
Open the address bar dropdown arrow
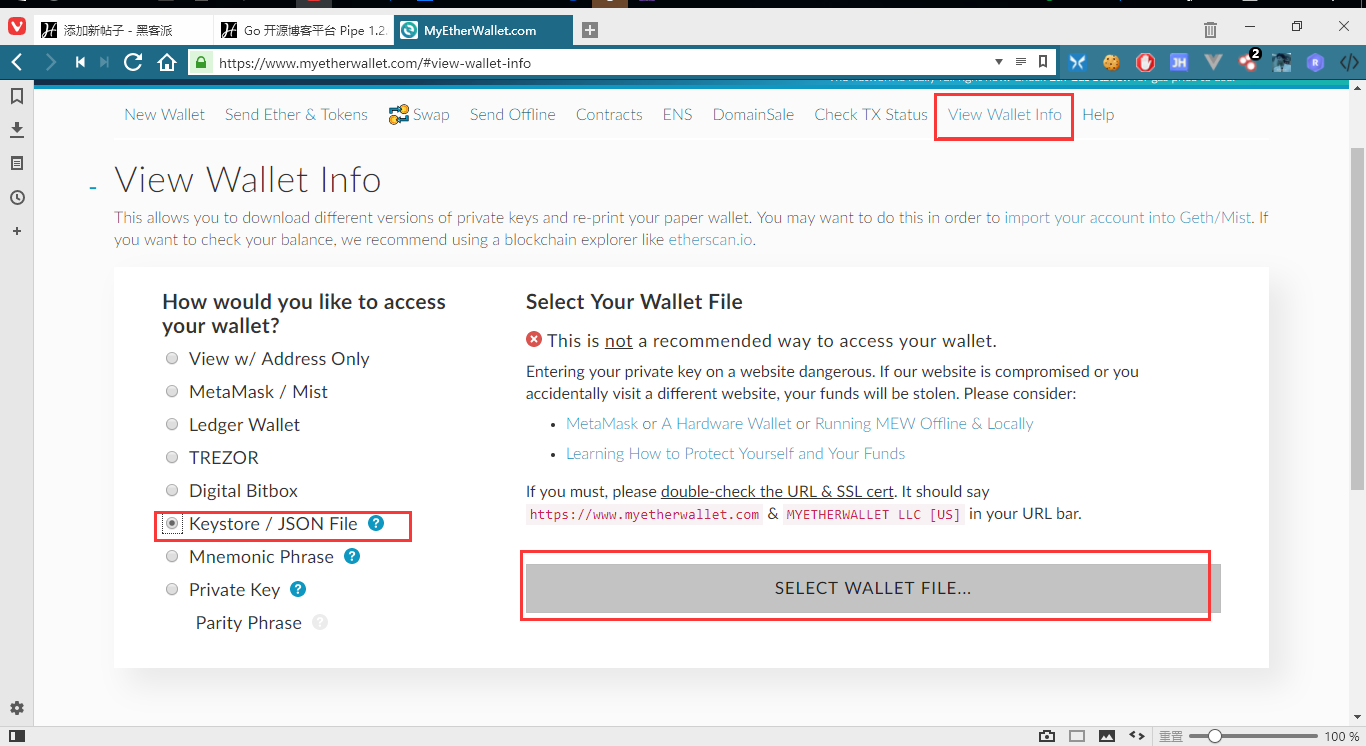pyautogui.click(x=997, y=61)
